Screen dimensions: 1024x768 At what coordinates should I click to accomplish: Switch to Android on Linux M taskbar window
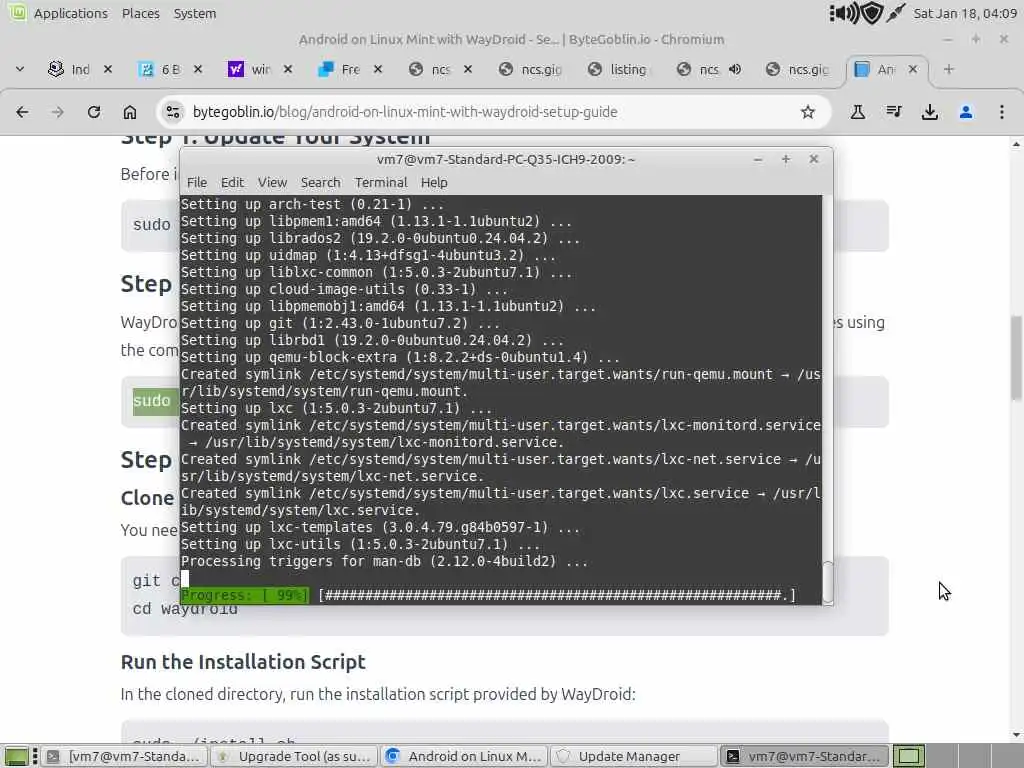coord(465,756)
